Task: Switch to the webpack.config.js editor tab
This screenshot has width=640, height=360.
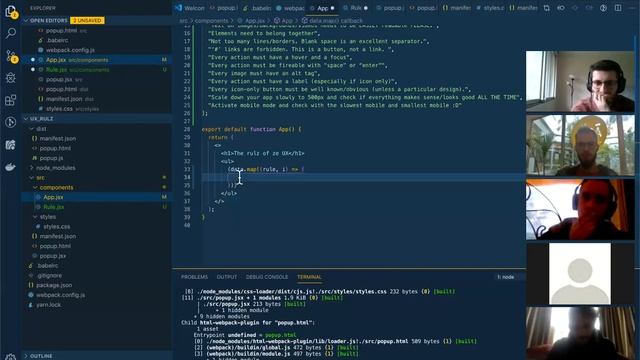Action: point(290,8)
